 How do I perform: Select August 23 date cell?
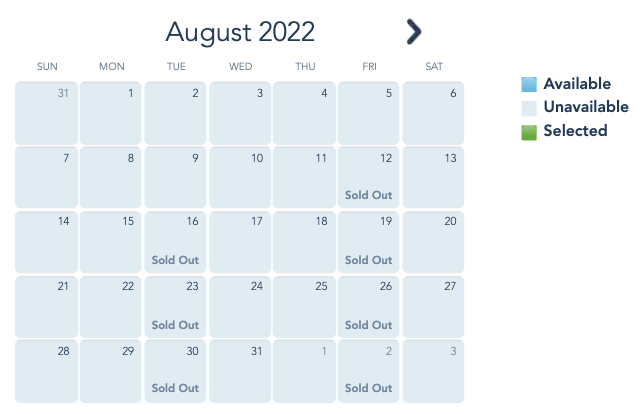click(x=175, y=306)
